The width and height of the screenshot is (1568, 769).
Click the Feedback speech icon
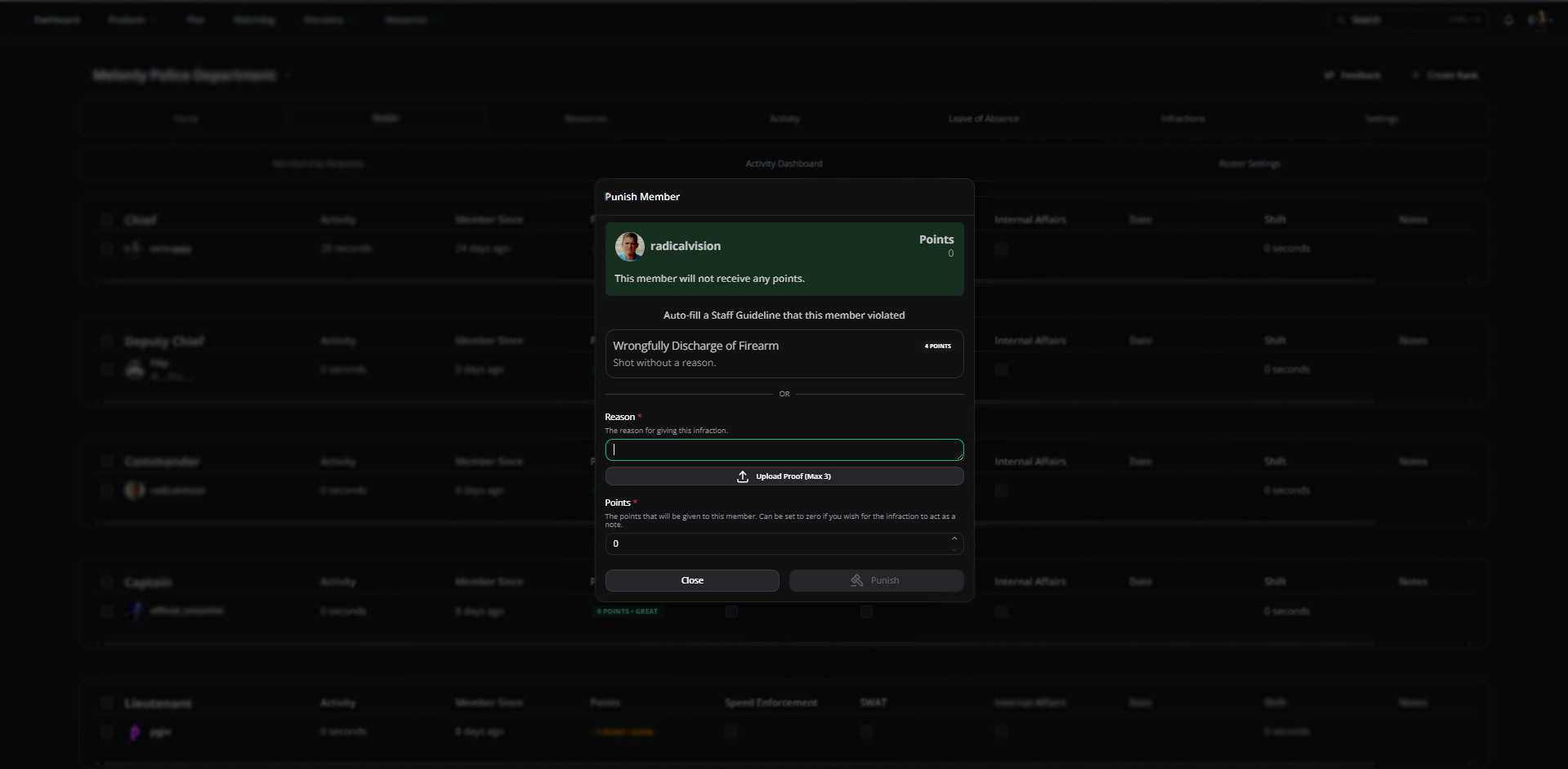[x=1329, y=75]
